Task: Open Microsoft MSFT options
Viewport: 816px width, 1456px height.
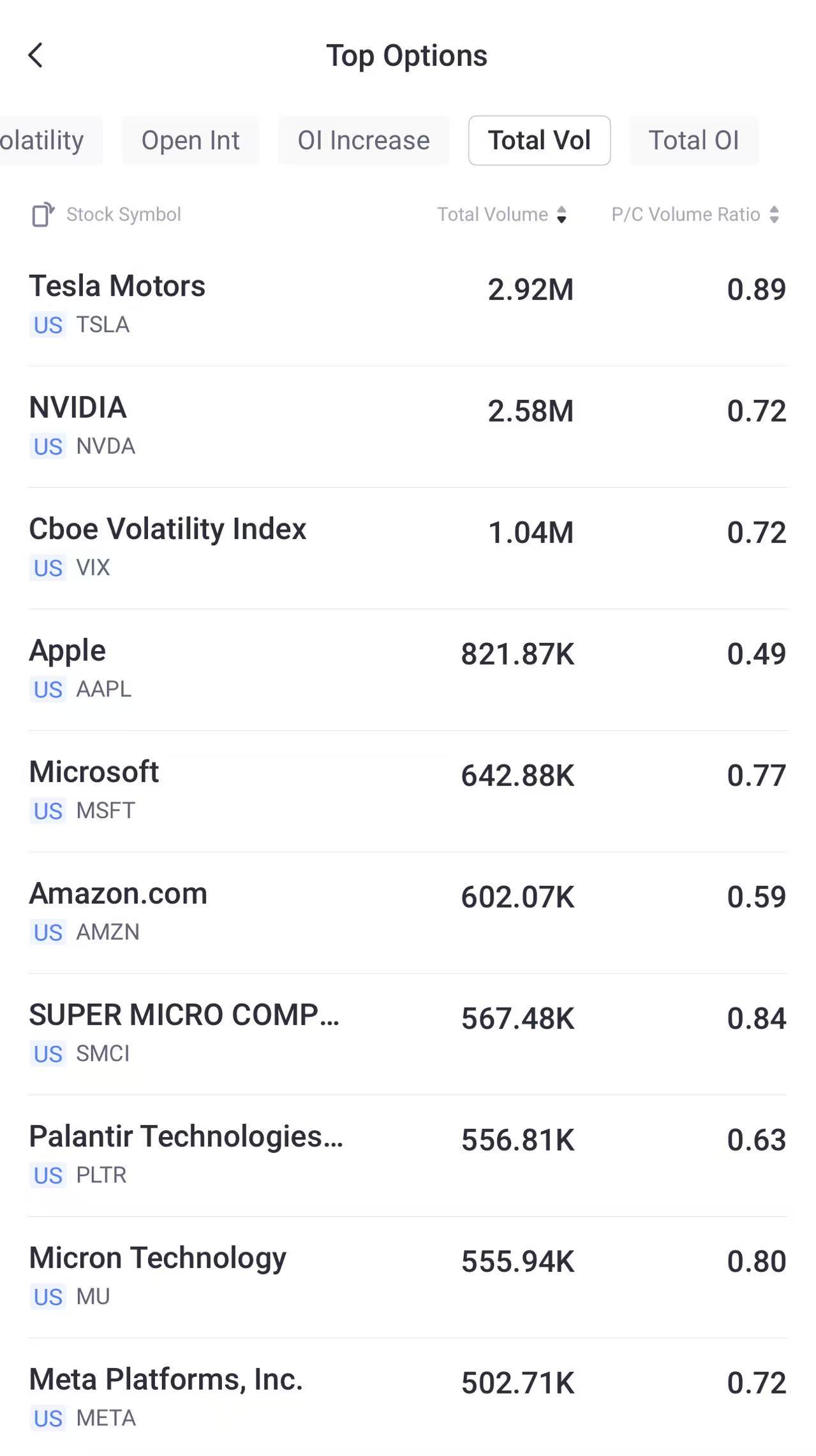Action: click(407, 790)
